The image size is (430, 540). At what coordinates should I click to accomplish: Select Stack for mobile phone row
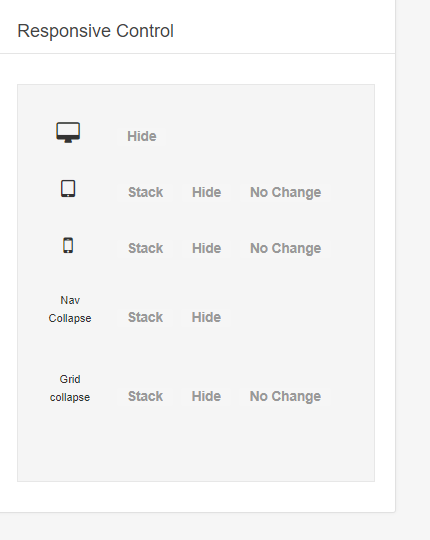point(145,248)
